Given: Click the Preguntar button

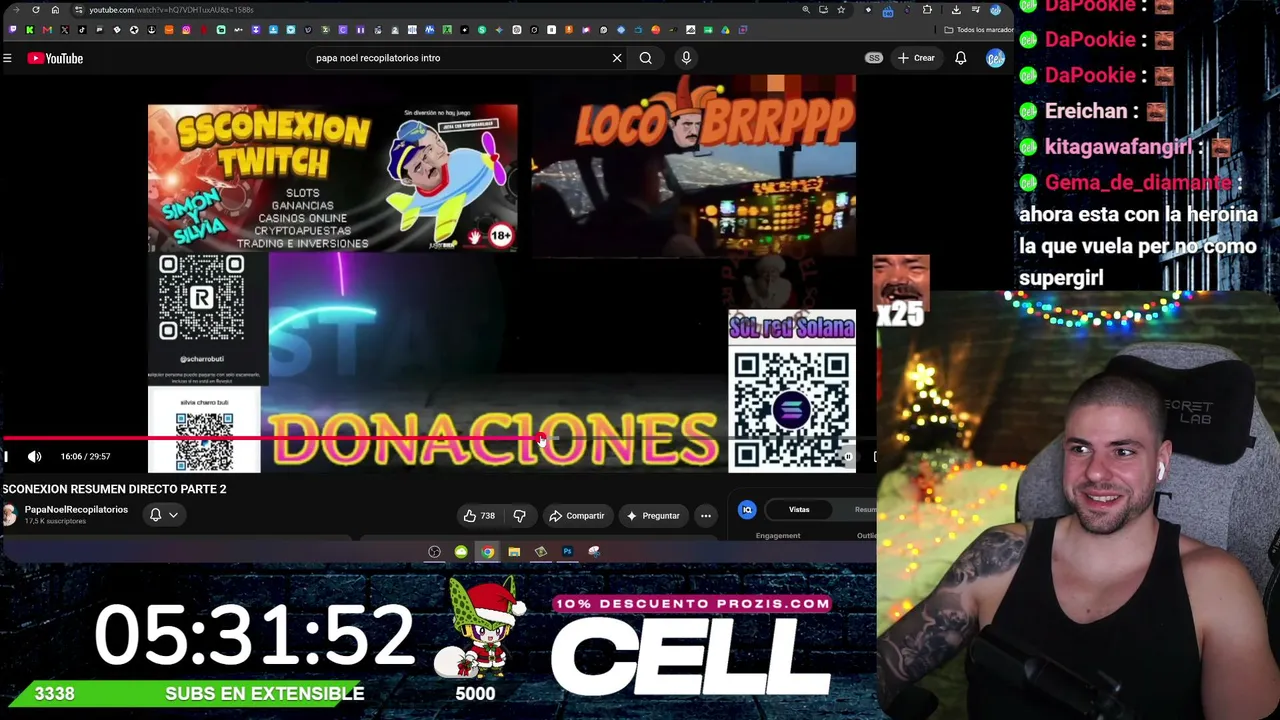Looking at the screenshot, I should [x=653, y=516].
